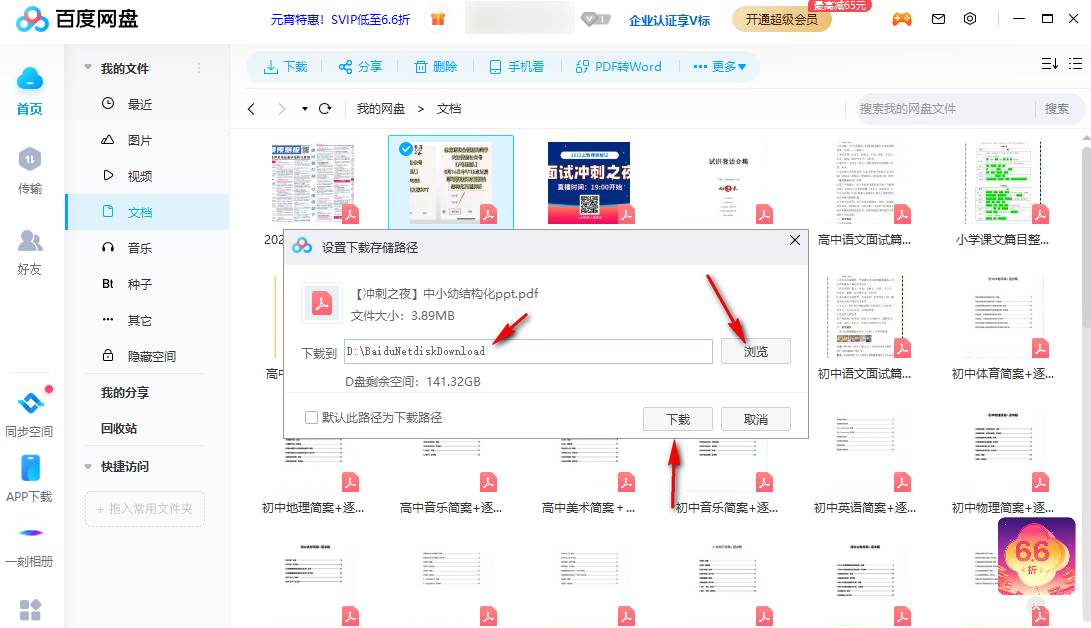Go back with the left arrow
The image size is (1091, 628).
251,108
